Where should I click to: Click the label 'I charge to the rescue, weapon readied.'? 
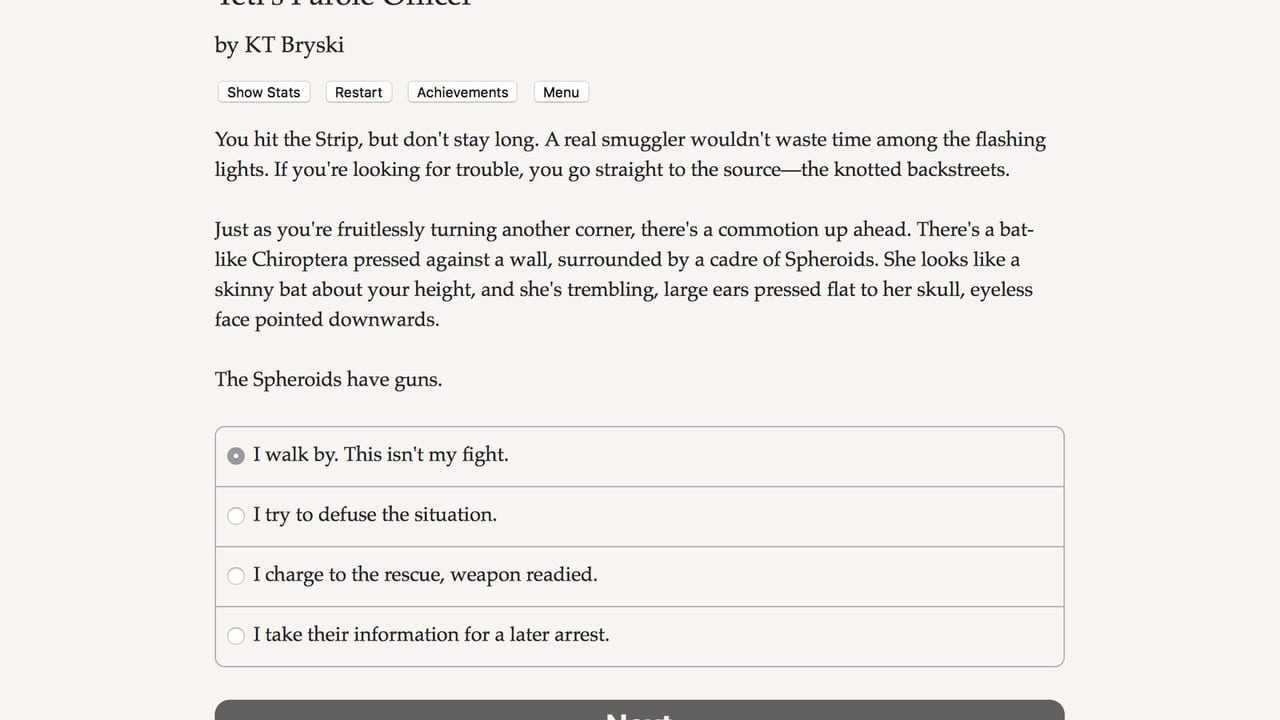point(424,575)
